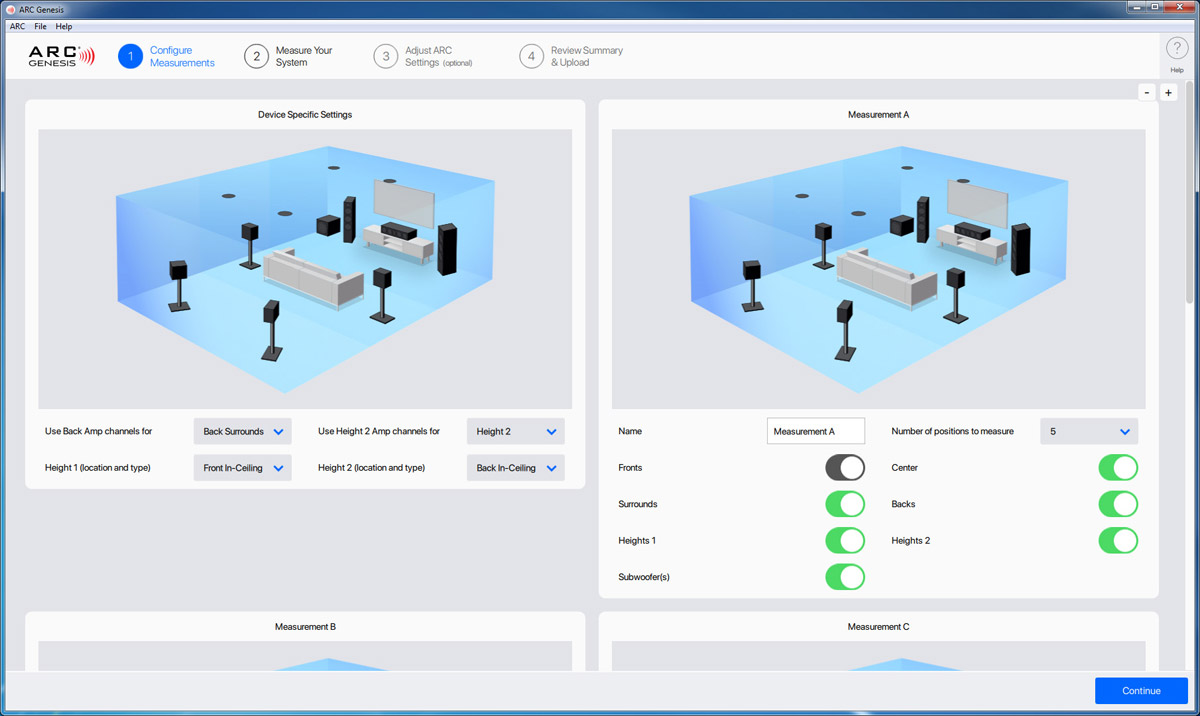Screen dimensions: 1200x716
Task: Select step 1 circle Configure Measurements
Action: click(130, 56)
